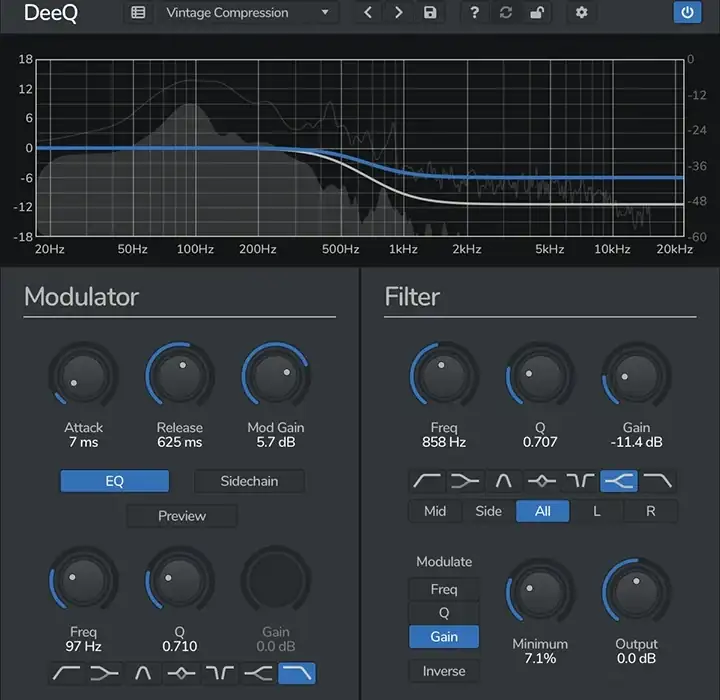Click the 5.7 dB Mod Gain value
720x700 pixels.
click(276, 442)
